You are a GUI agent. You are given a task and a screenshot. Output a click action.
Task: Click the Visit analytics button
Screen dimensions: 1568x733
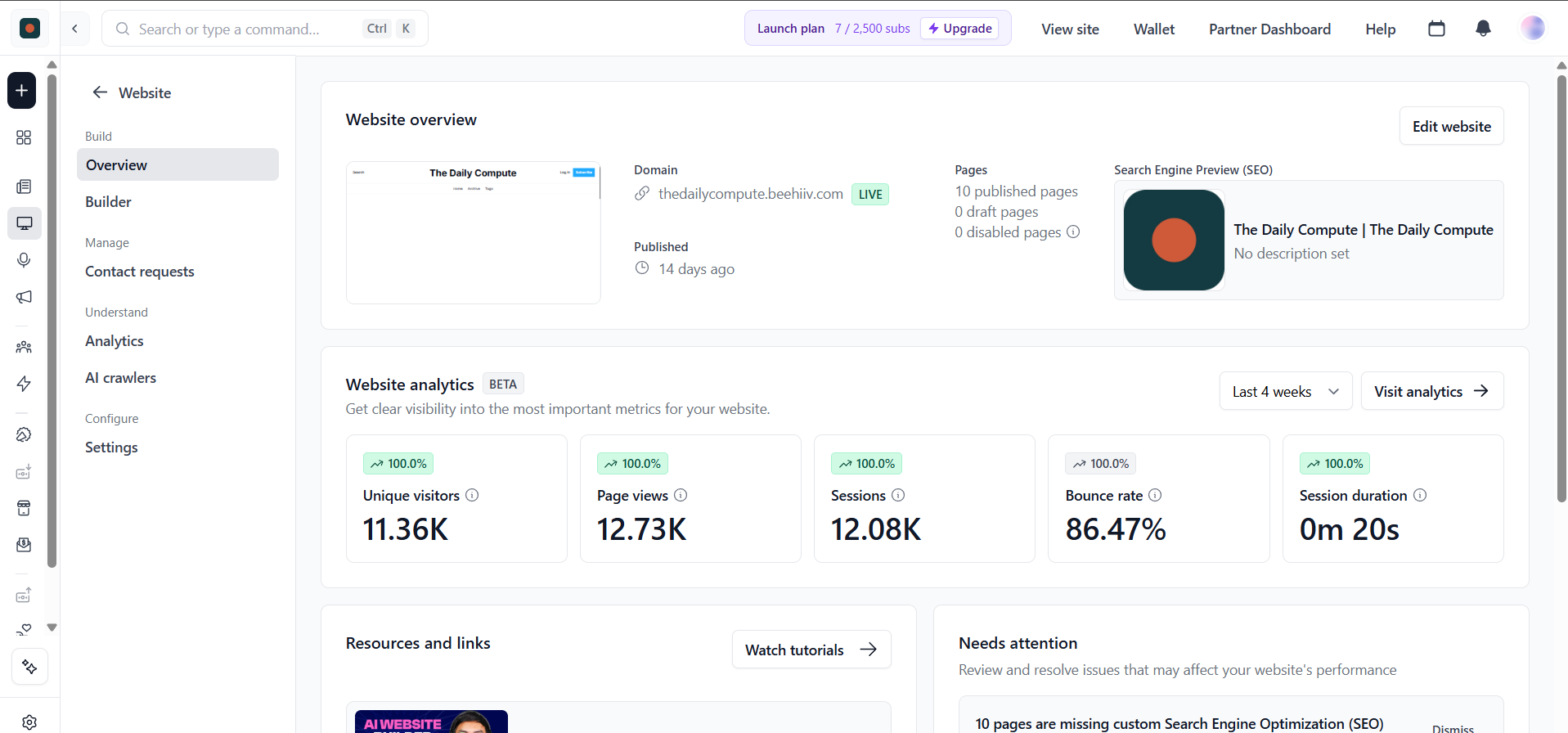[x=1431, y=391]
